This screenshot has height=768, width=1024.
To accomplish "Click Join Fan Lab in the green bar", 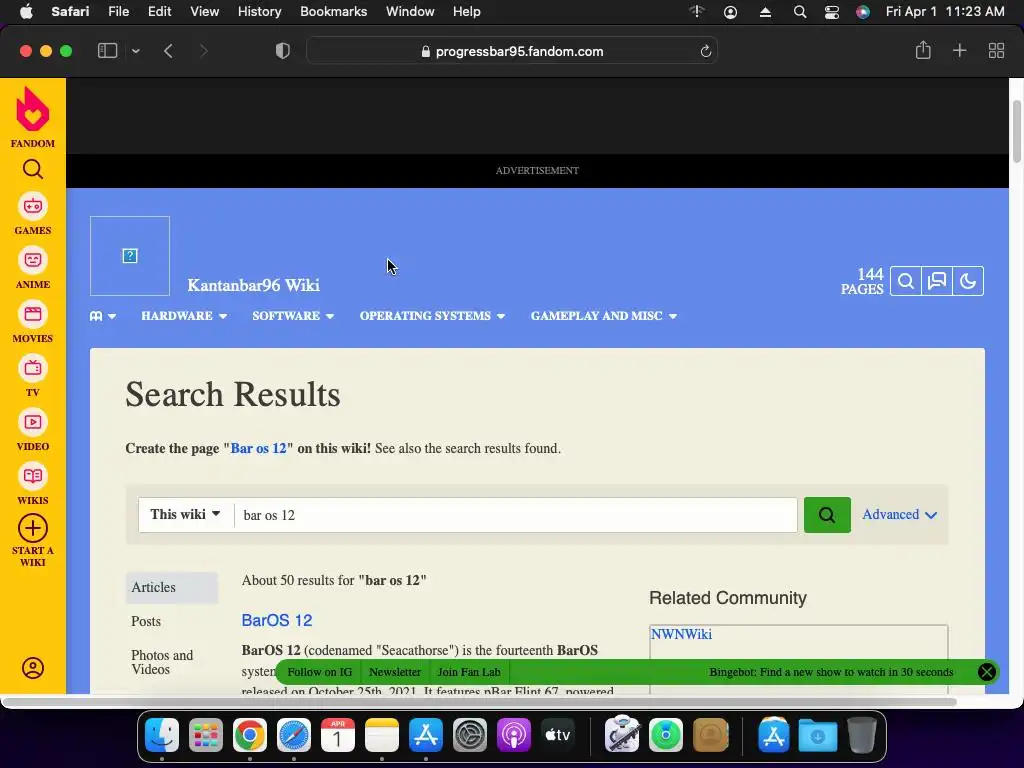I will point(469,672).
